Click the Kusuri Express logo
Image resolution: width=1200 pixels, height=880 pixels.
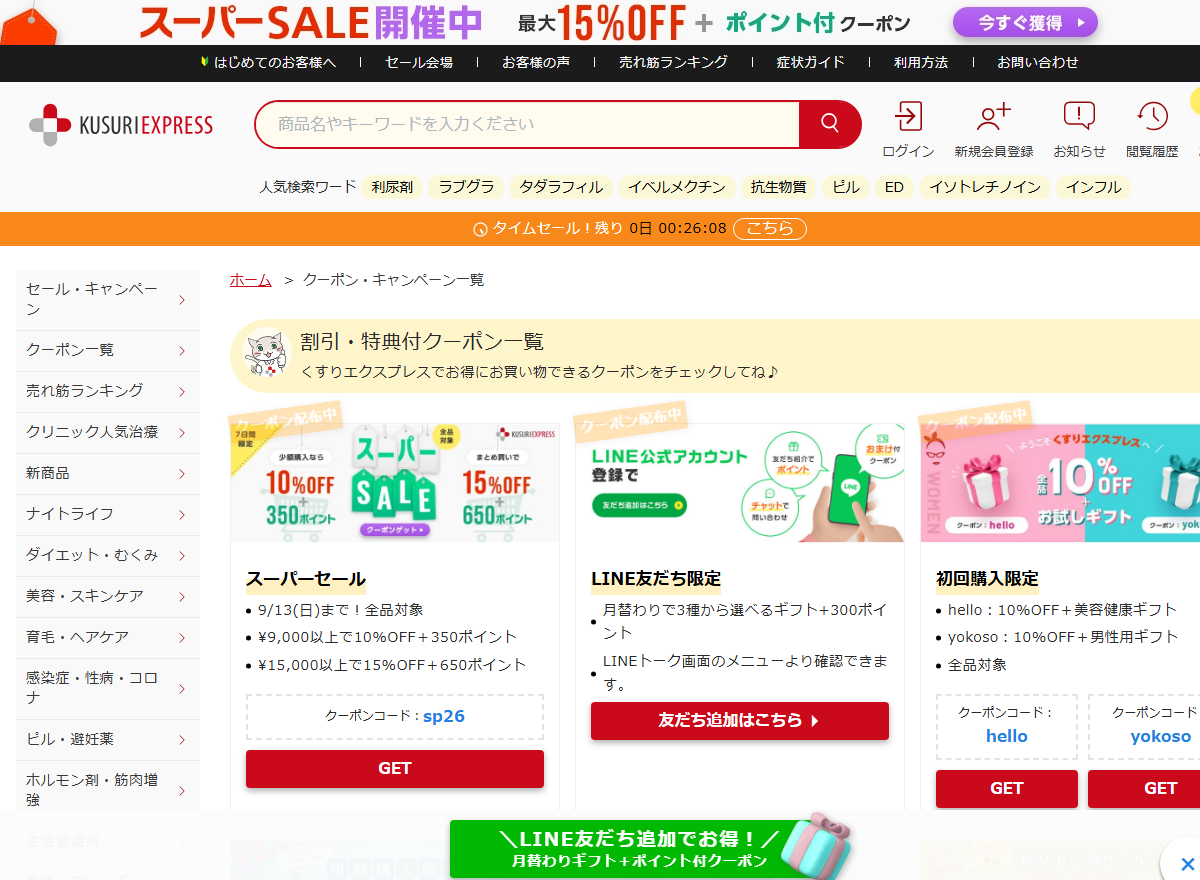point(121,125)
